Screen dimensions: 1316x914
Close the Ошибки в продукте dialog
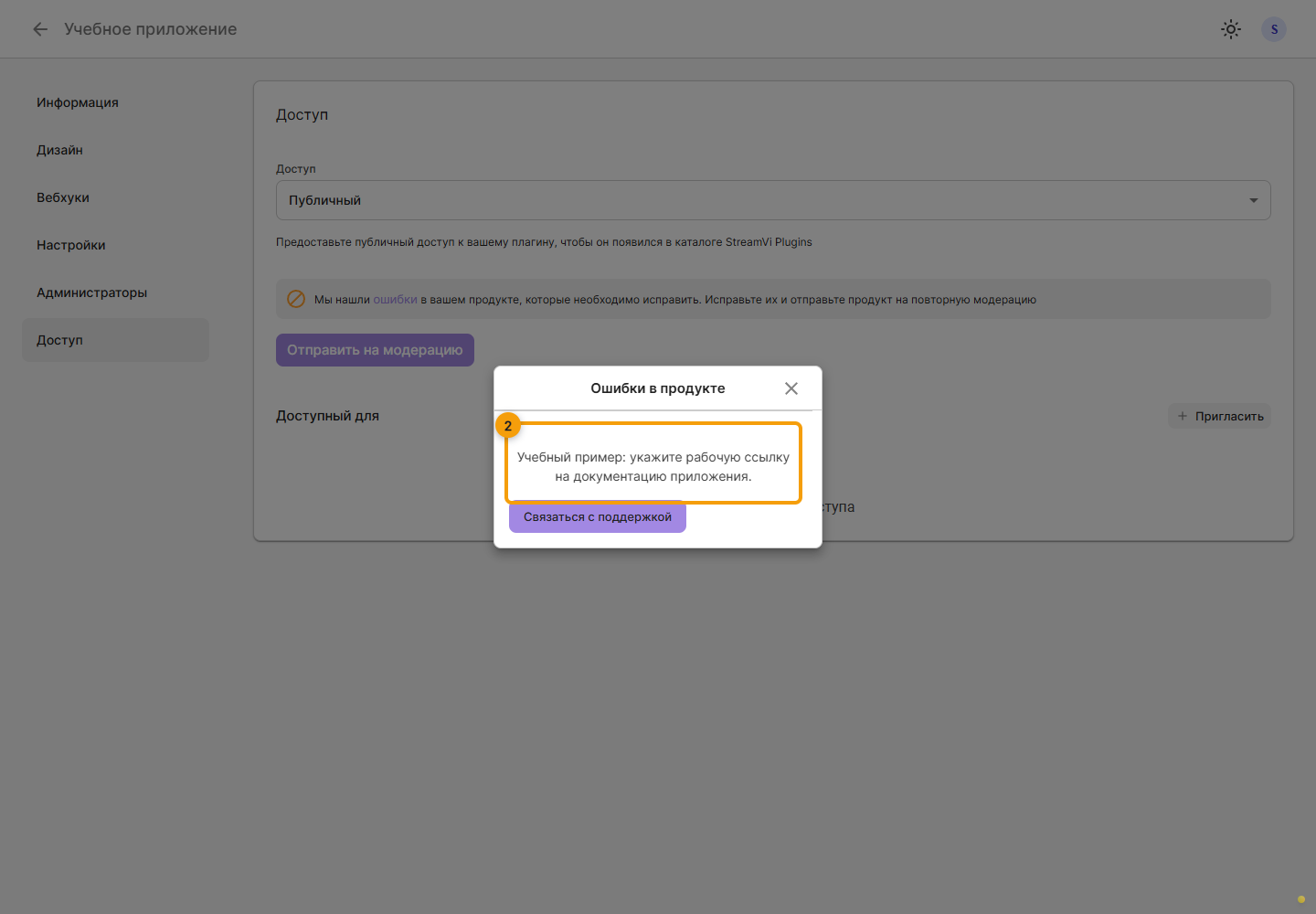point(791,388)
